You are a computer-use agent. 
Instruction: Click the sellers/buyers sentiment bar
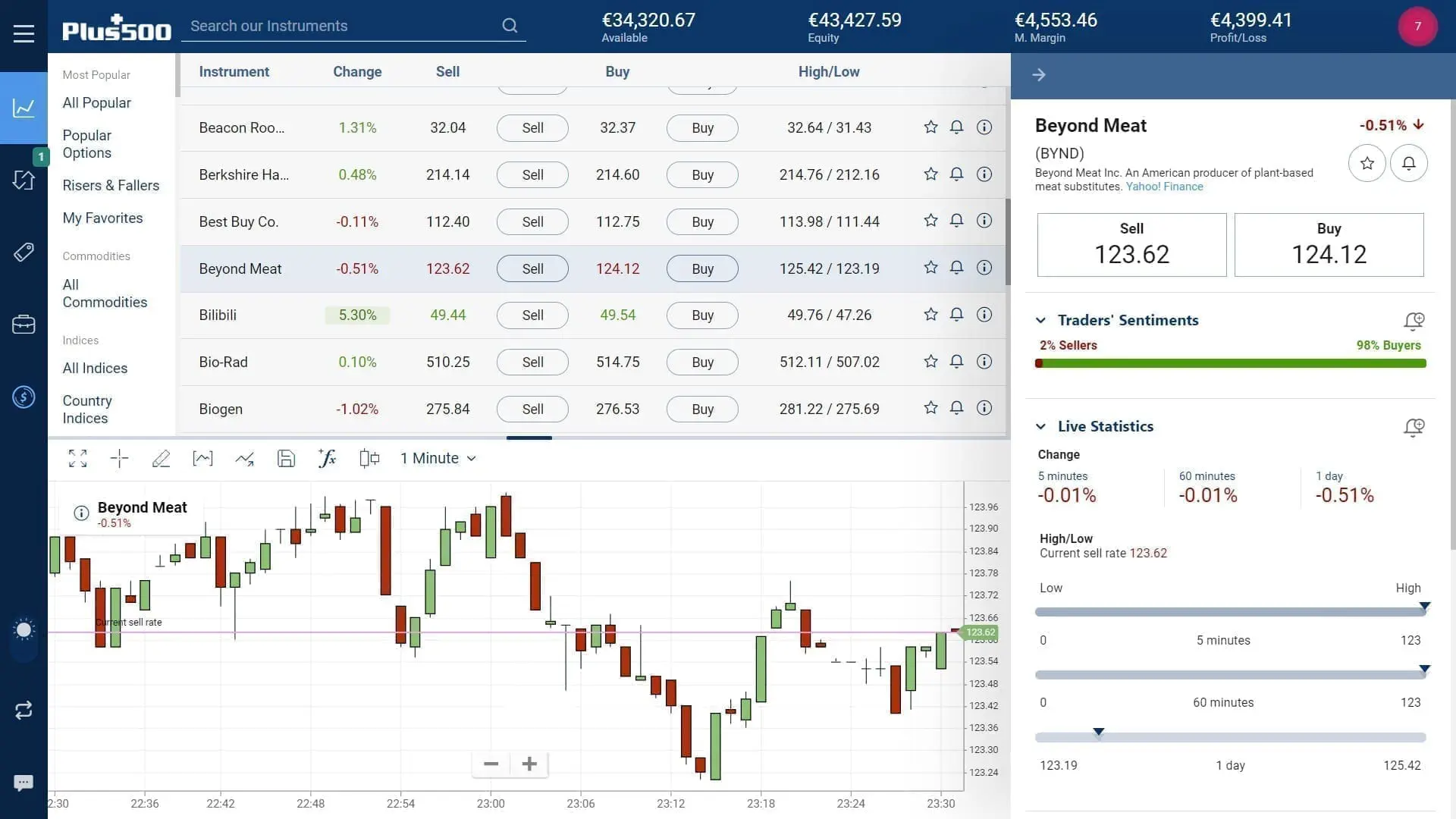pos(1230,363)
